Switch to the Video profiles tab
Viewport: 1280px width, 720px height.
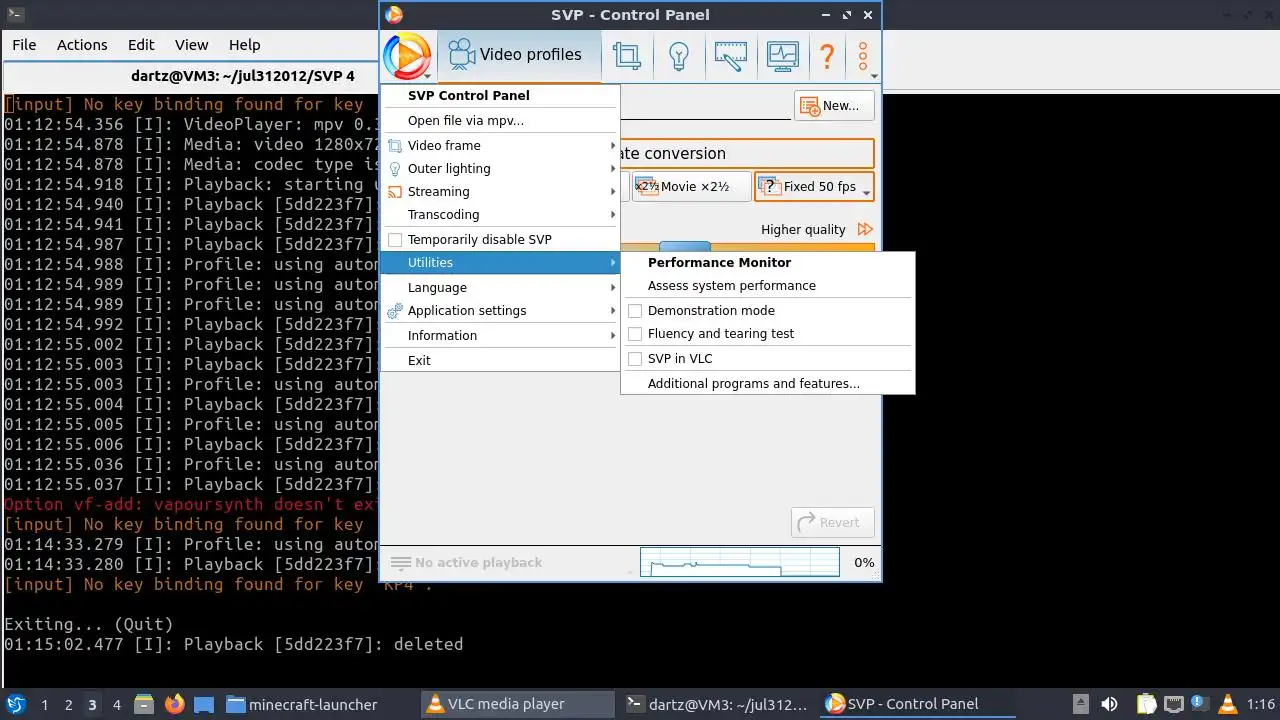(x=518, y=55)
